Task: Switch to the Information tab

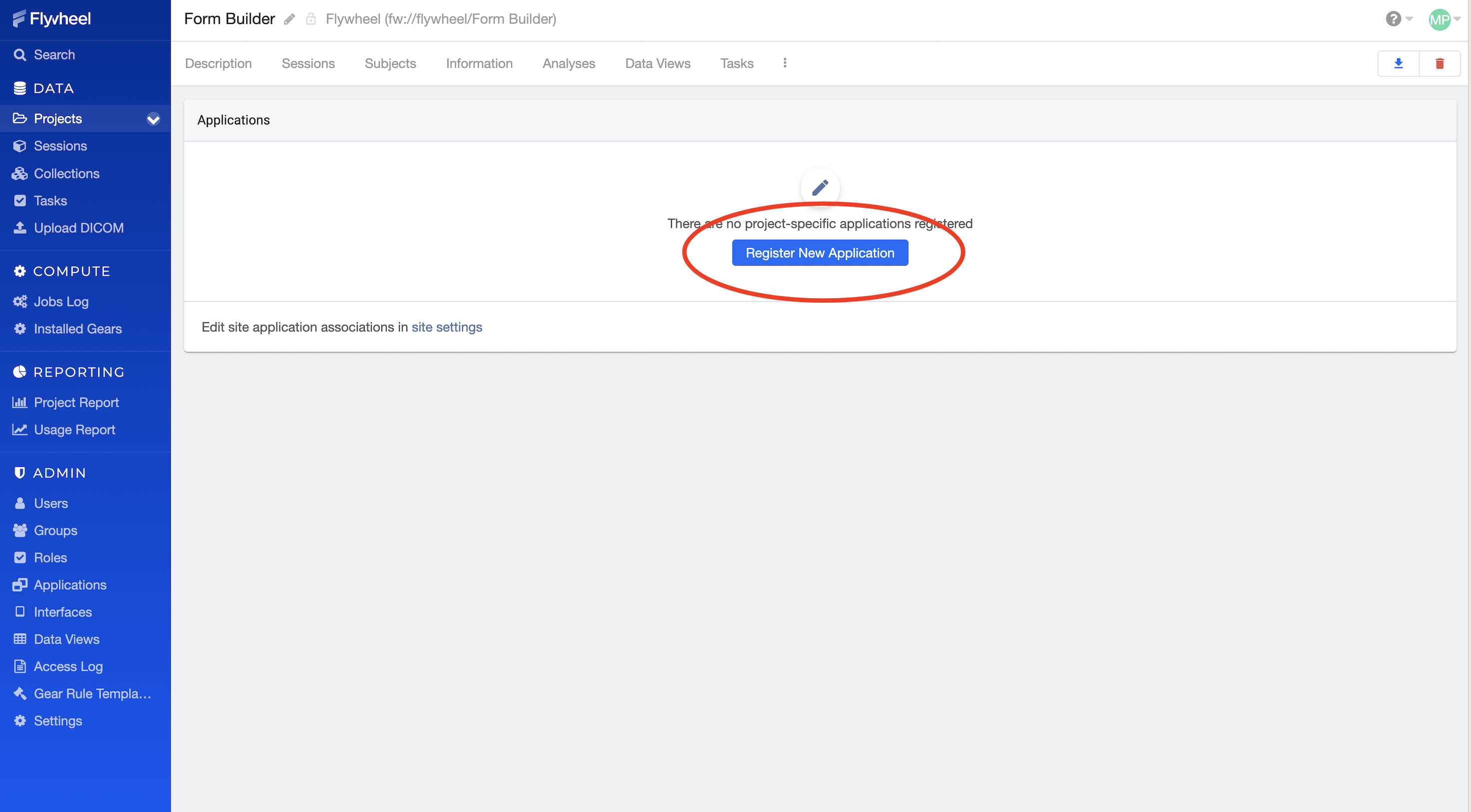Action: (479, 63)
